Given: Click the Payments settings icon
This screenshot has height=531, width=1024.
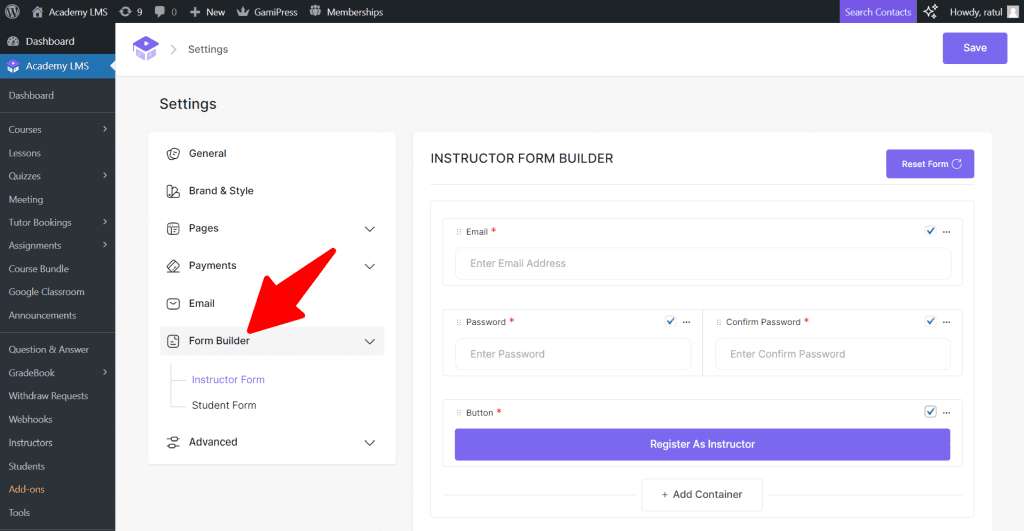Looking at the screenshot, I should point(173,266).
